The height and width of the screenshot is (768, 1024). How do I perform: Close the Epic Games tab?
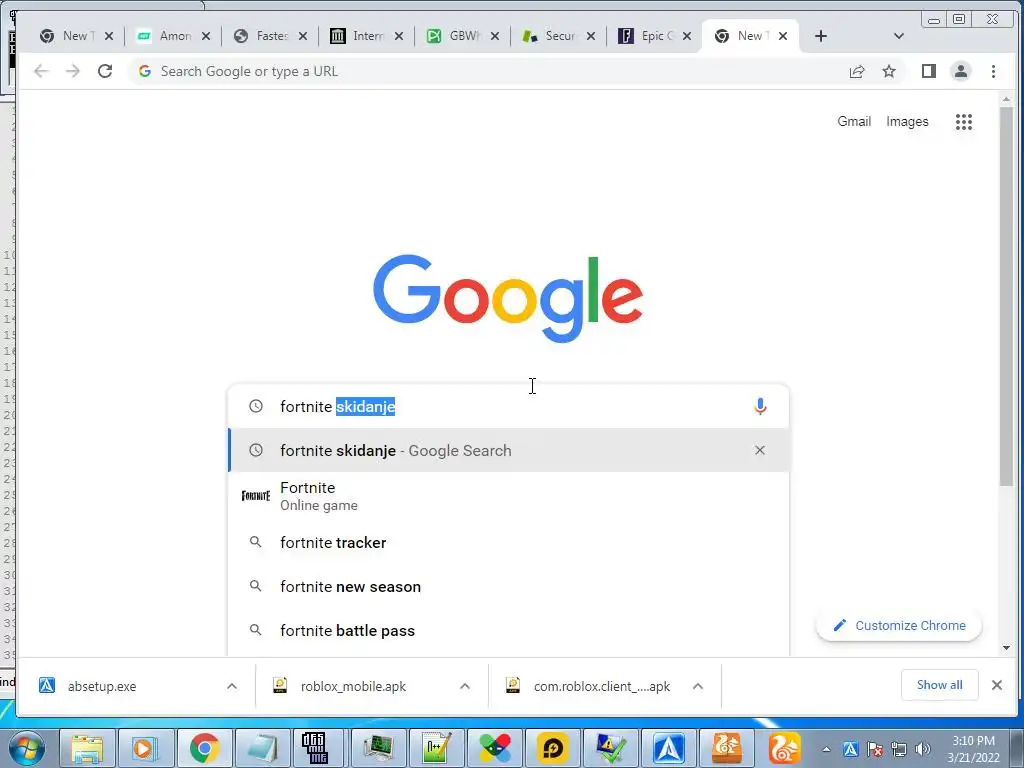[x=686, y=36]
